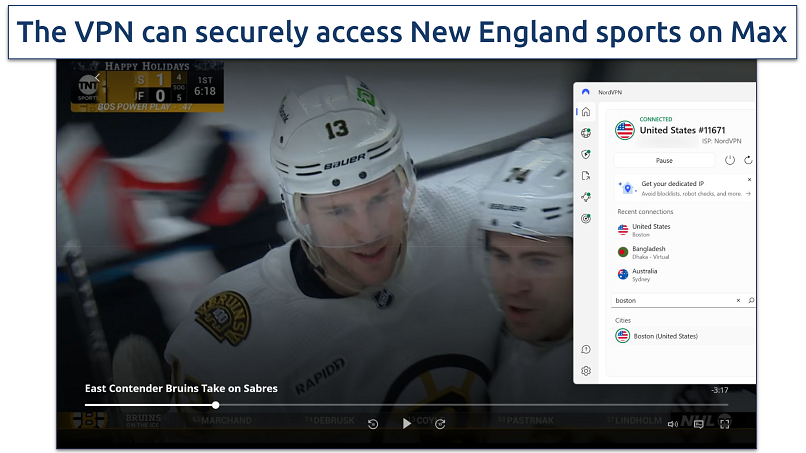The image size is (806, 453).
Task: Click the search magnifier icon
Action: (751, 300)
